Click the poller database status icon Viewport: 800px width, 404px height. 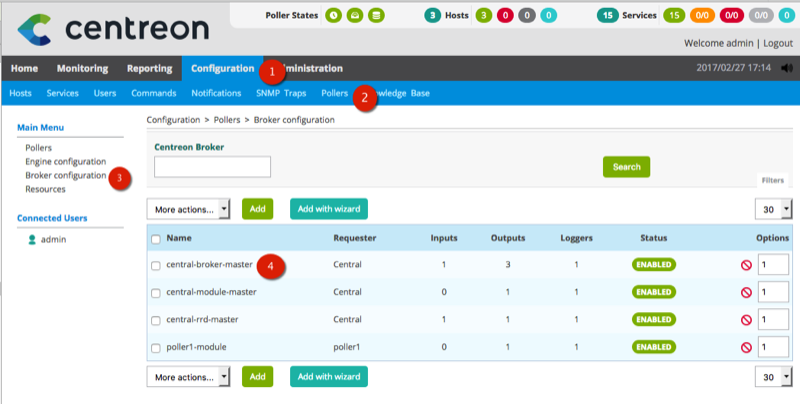(375, 15)
